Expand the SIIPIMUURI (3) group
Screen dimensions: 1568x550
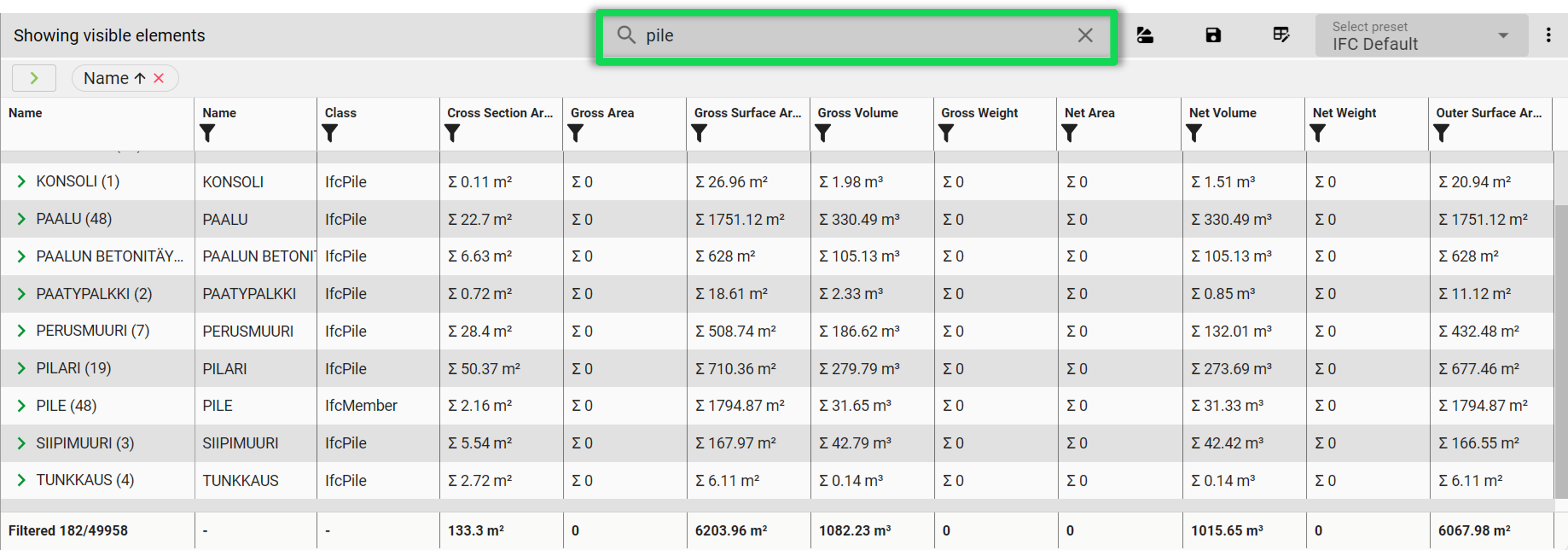pyautogui.click(x=21, y=443)
